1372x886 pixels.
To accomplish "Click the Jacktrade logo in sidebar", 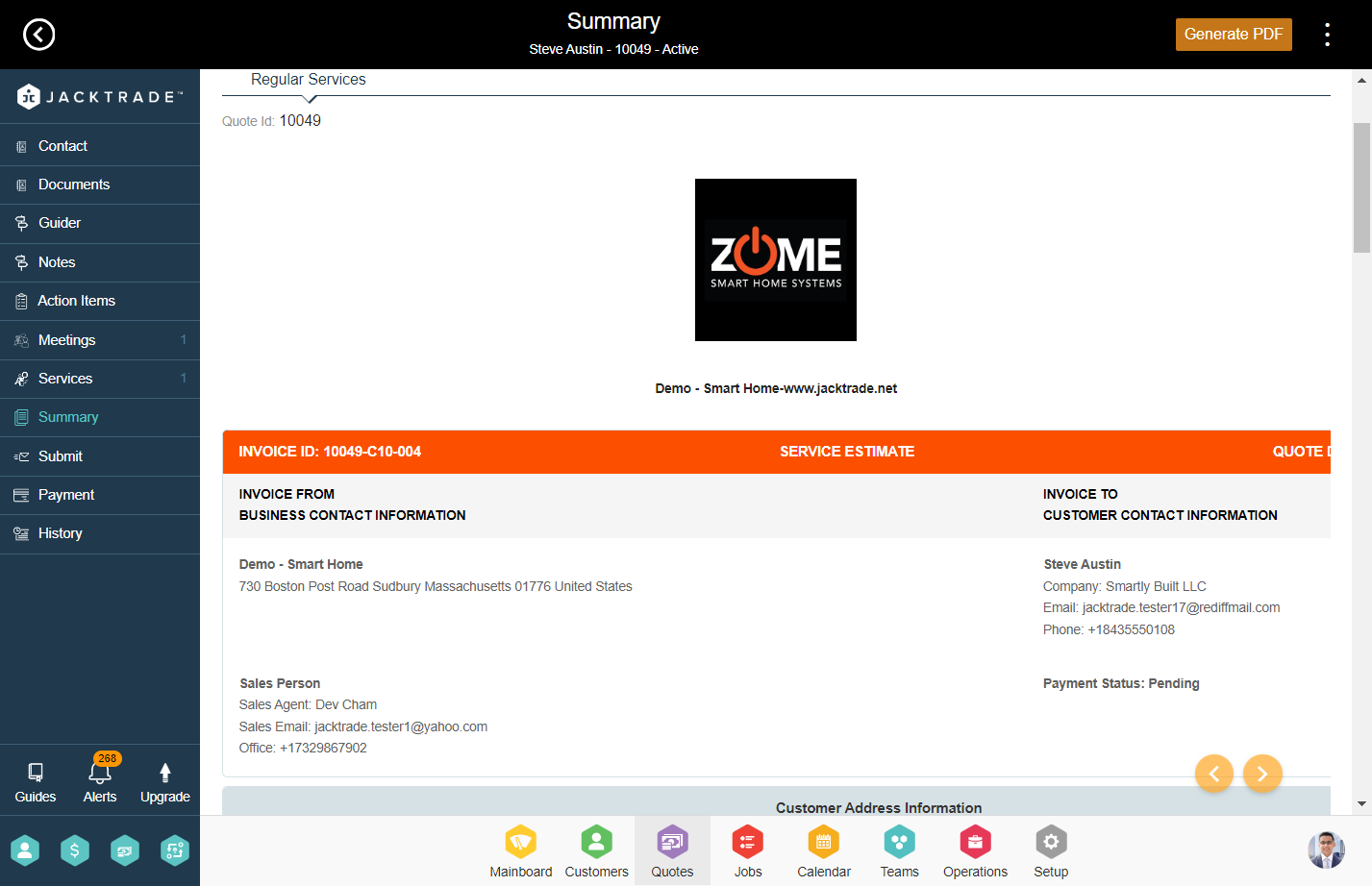I will point(100,96).
